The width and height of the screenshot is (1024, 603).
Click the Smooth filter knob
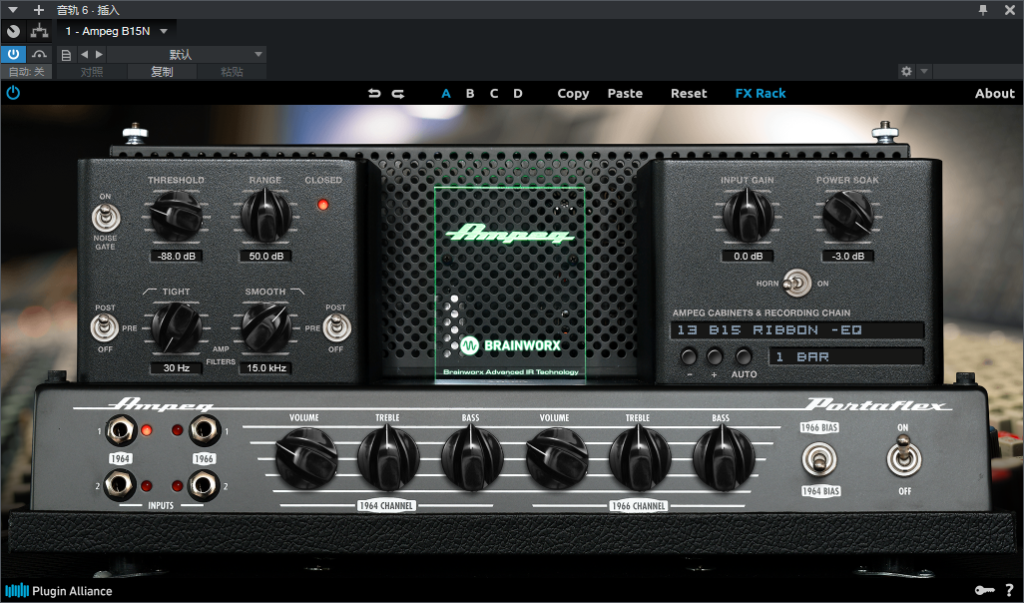[x=266, y=327]
